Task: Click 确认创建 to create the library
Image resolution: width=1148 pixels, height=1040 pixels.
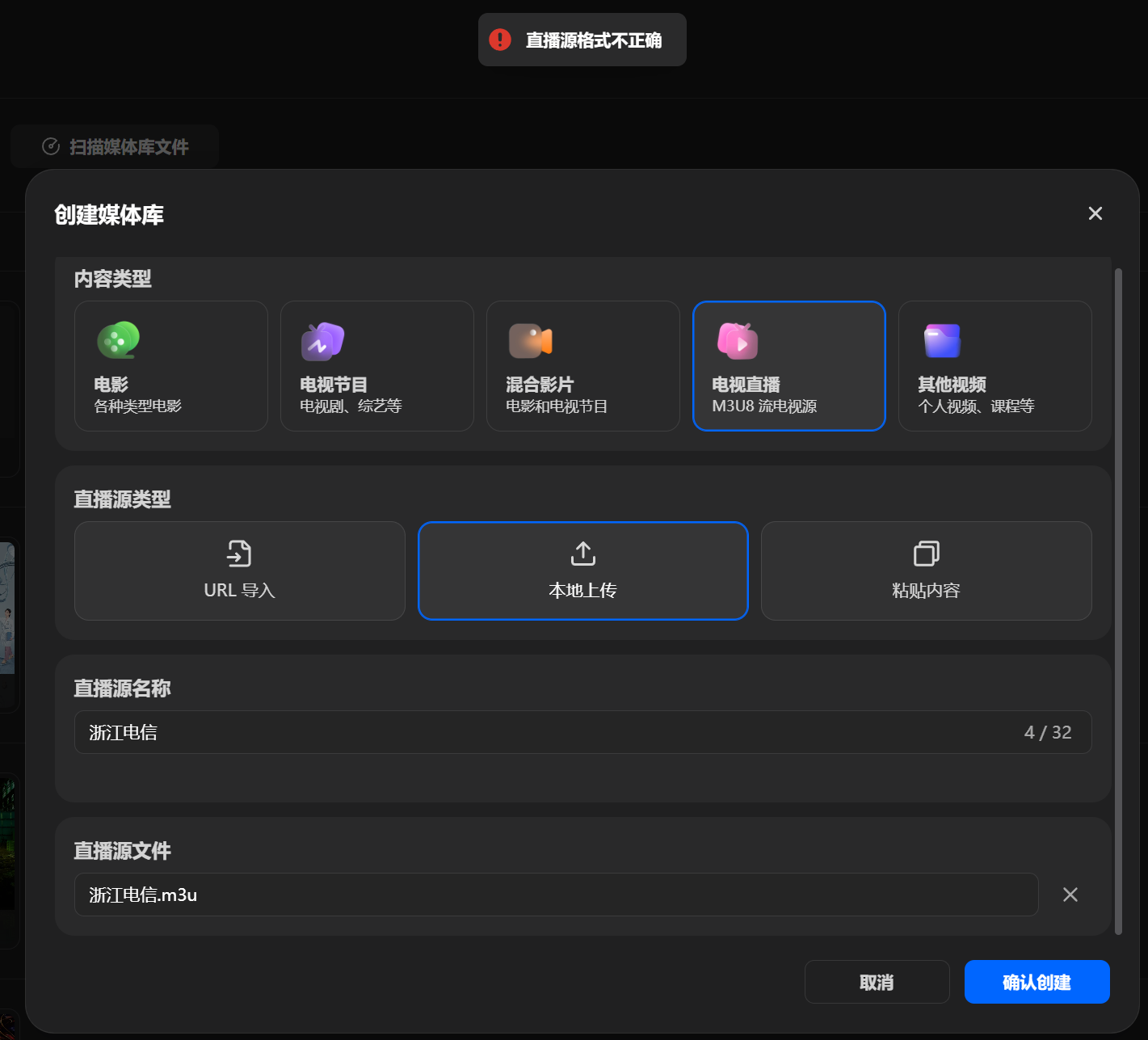Action: click(x=1037, y=982)
